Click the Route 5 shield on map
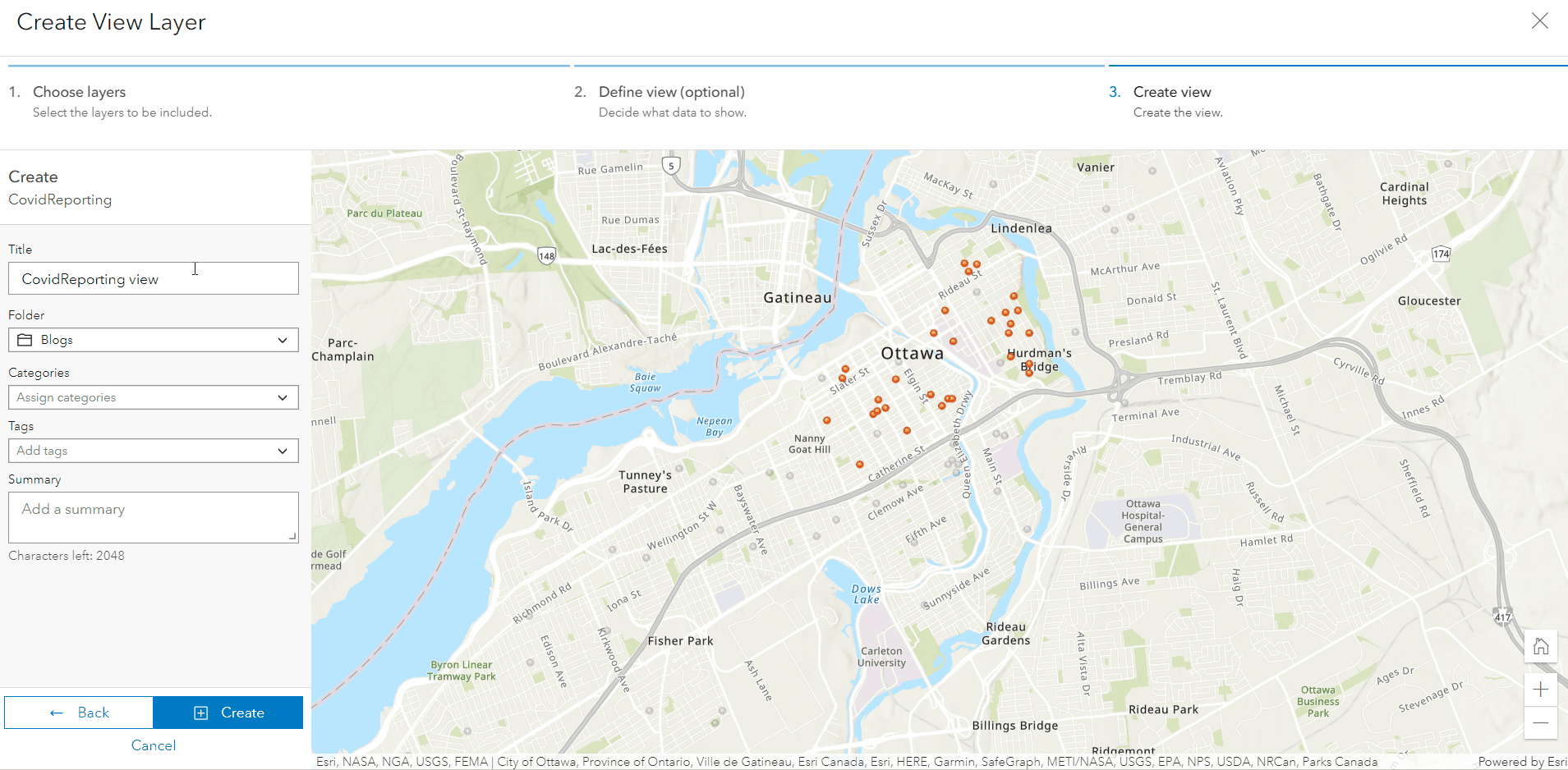This screenshot has height=770, width=1568. click(671, 166)
